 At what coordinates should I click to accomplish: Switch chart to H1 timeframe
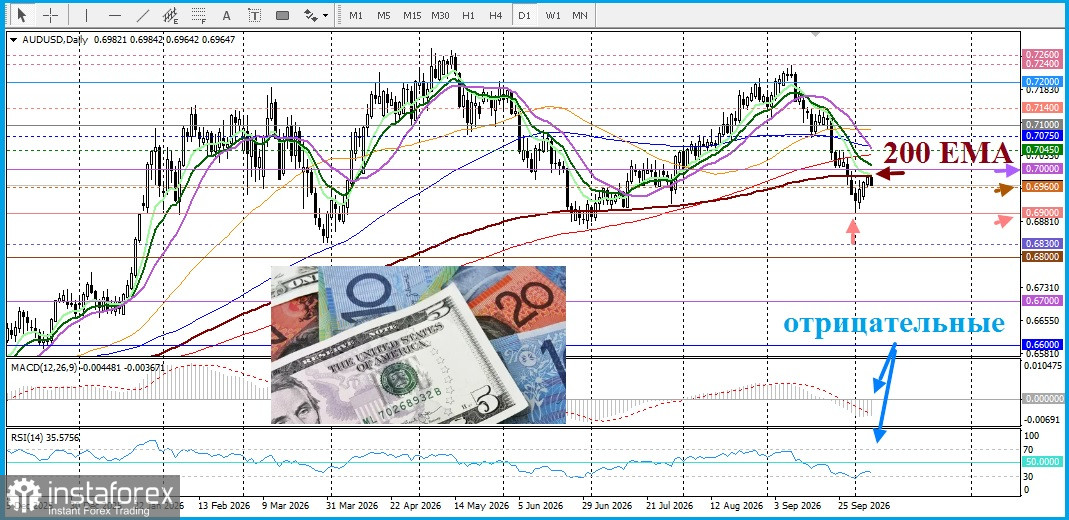tap(468, 15)
